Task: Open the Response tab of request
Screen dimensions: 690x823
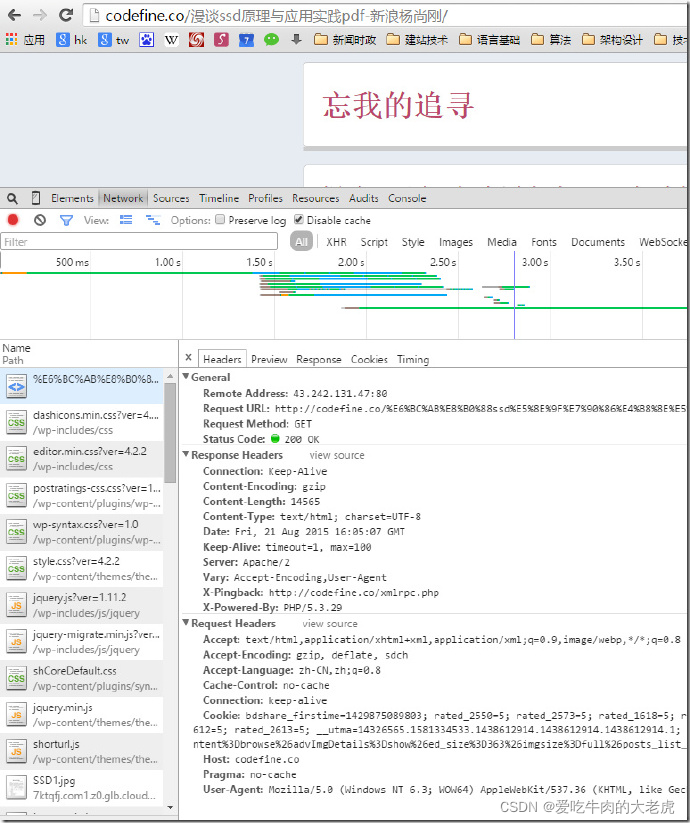Action: point(319,360)
